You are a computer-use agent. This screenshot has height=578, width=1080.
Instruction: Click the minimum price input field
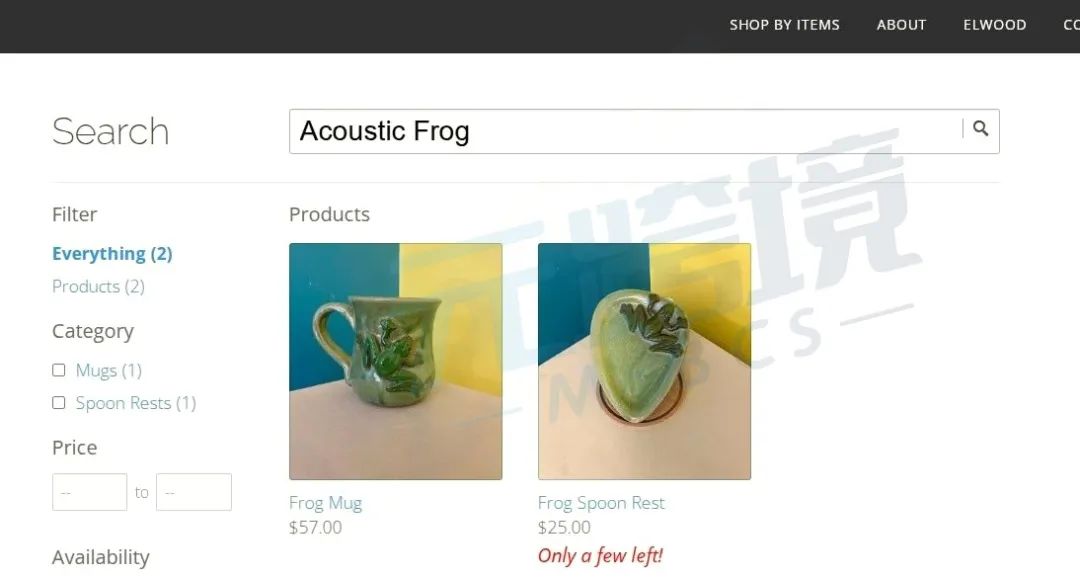[90, 492]
